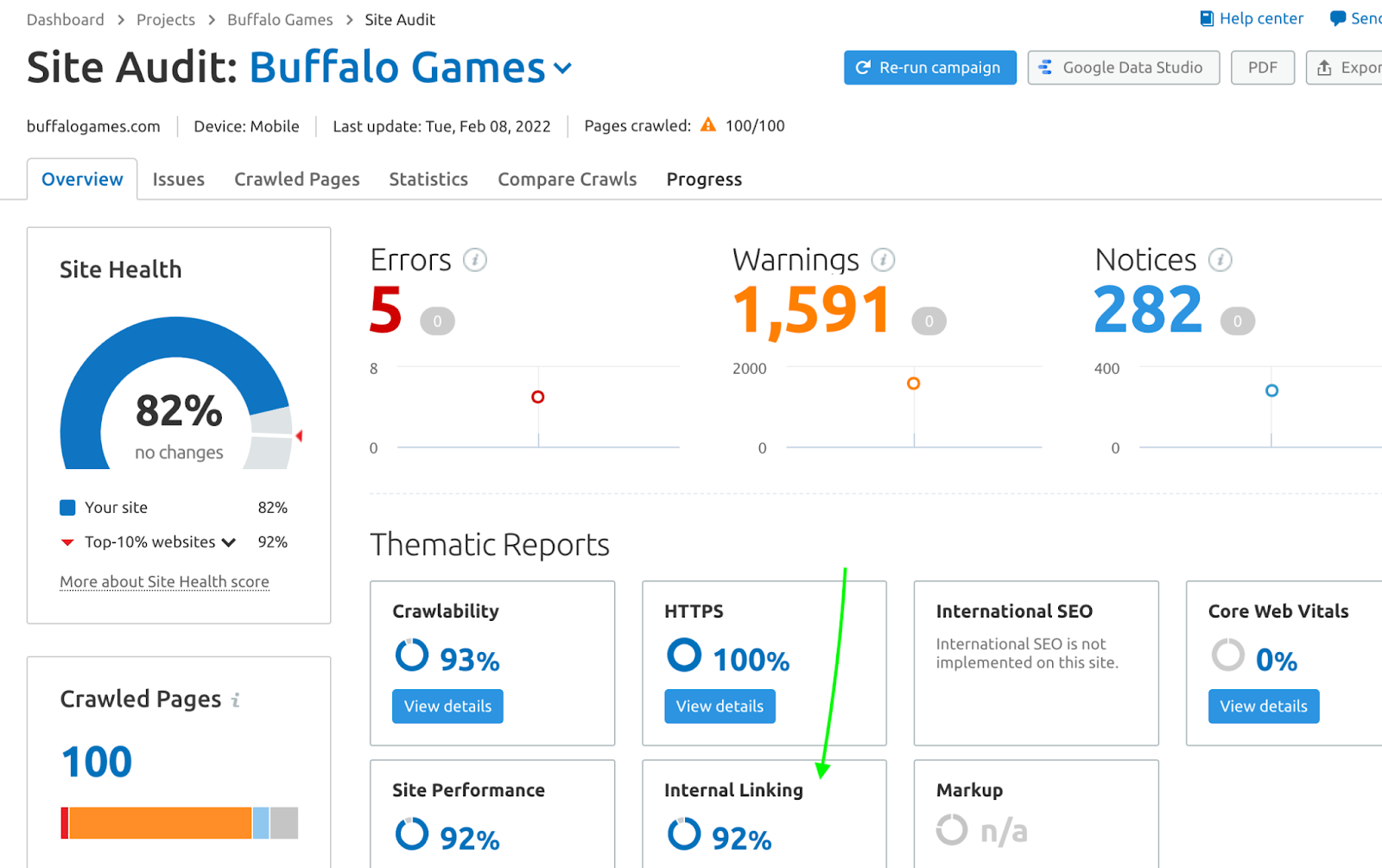View details for Crawlability report
Image resolution: width=1382 pixels, height=868 pixels.
tap(447, 706)
